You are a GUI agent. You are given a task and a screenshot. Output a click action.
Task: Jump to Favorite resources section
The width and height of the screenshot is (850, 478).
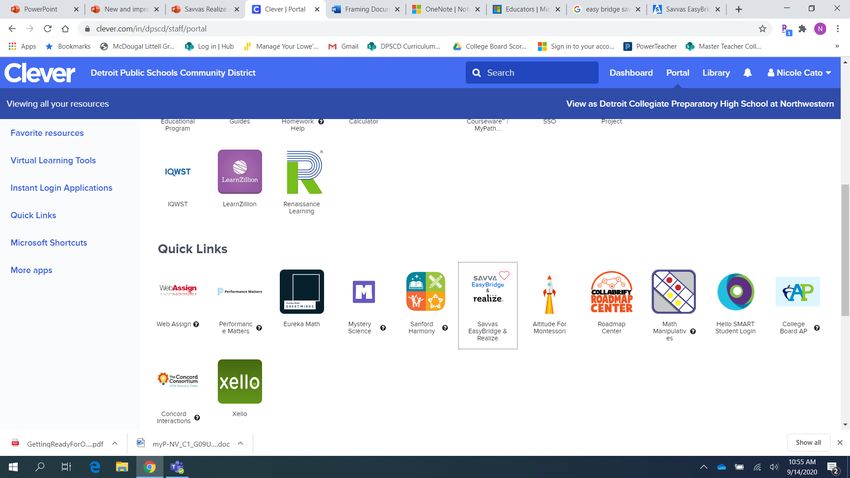click(x=47, y=133)
